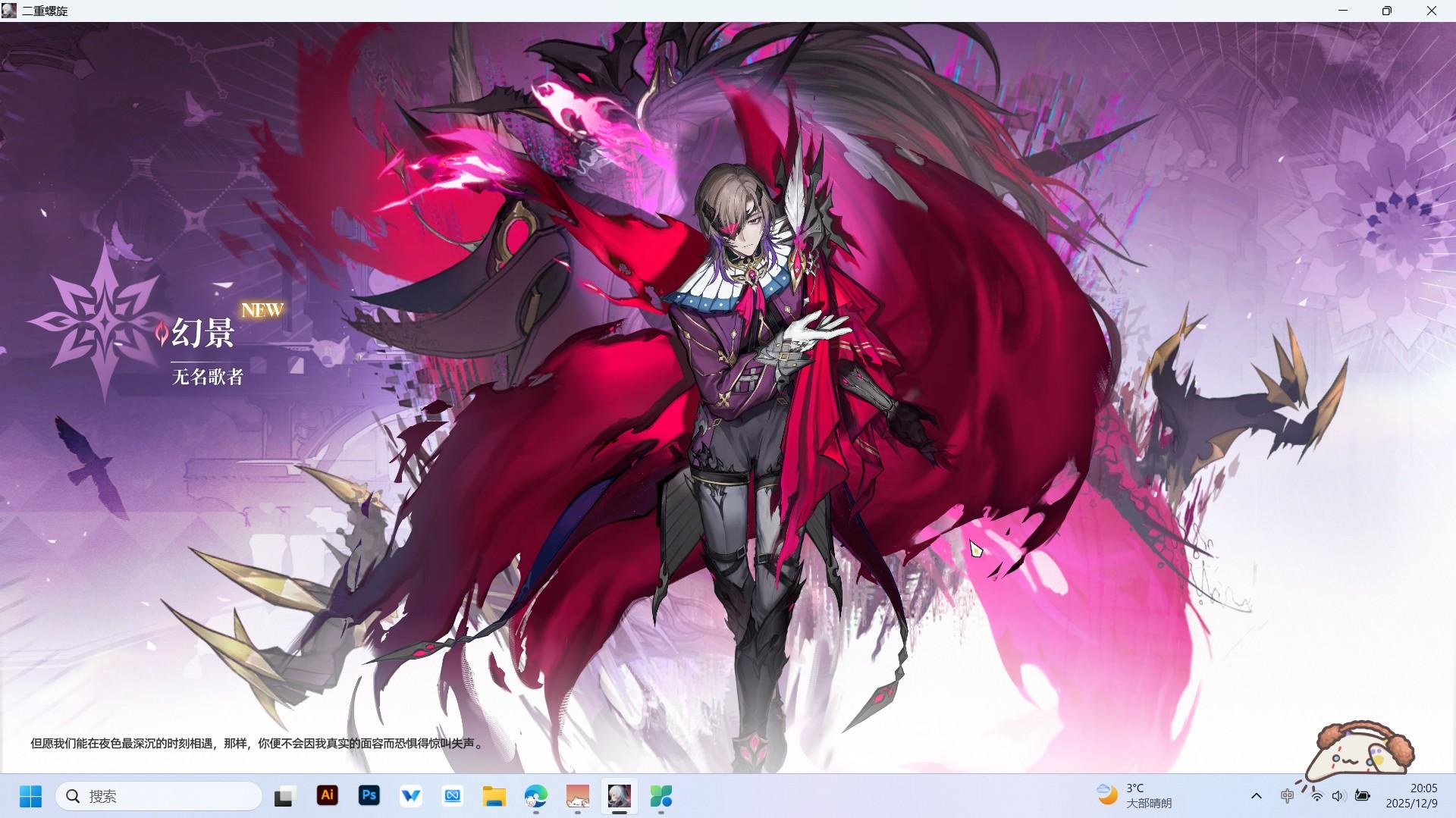
Task: Open the clock and date panel
Action: coord(1412,795)
